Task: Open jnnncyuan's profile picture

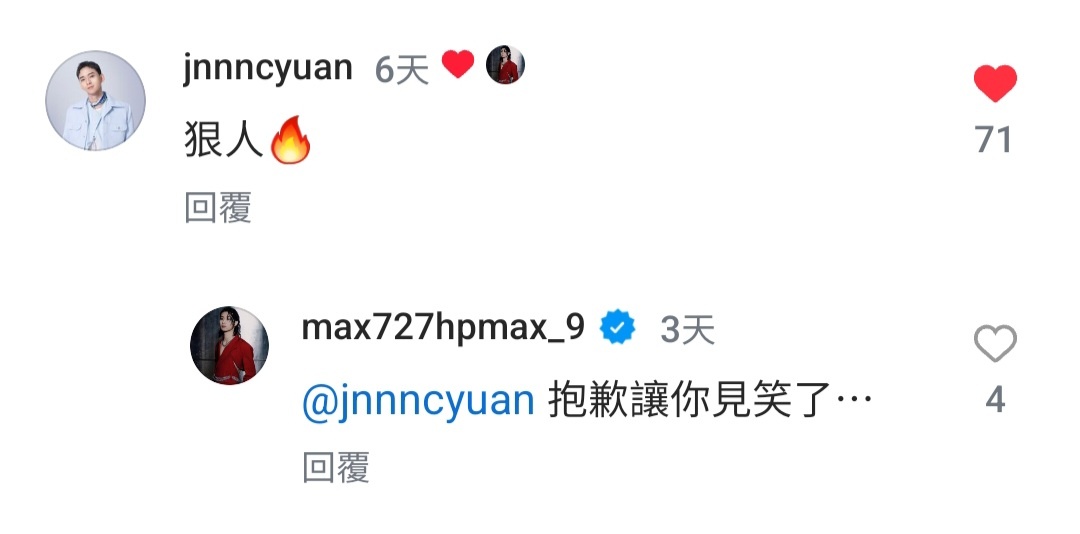Action: tap(95, 100)
